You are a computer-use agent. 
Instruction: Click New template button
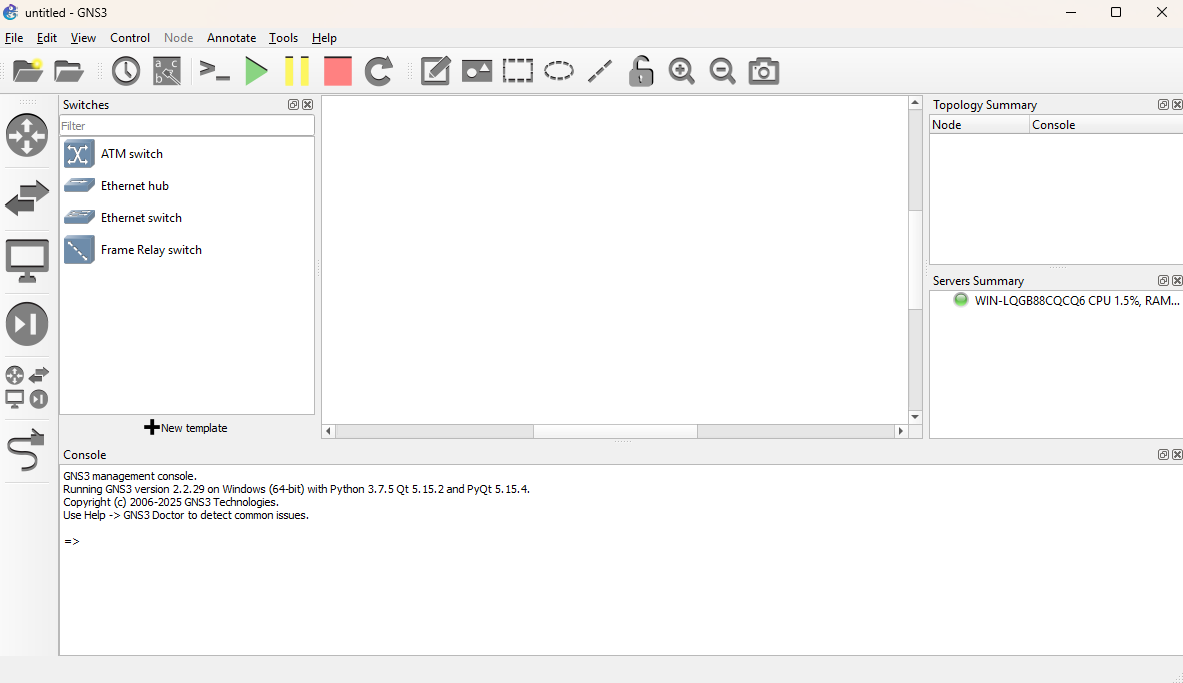pos(186,428)
